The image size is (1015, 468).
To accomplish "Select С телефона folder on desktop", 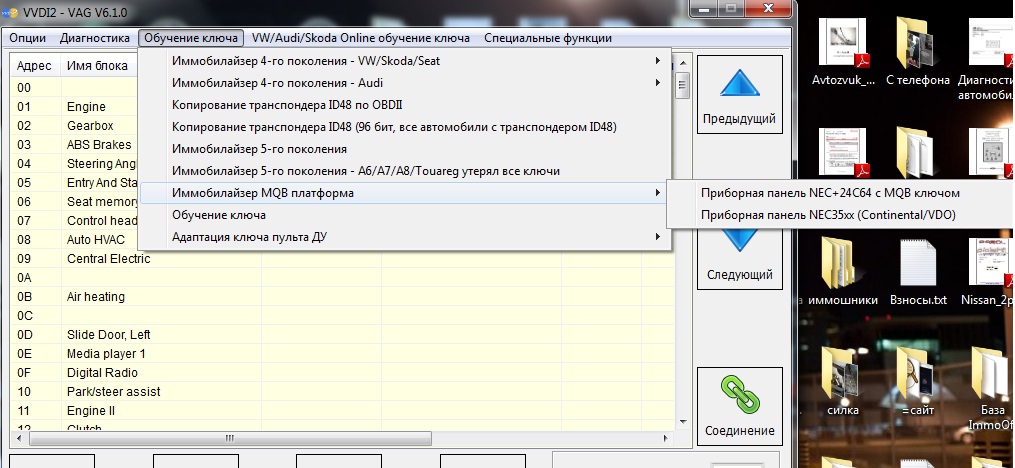I will pos(917,52).
